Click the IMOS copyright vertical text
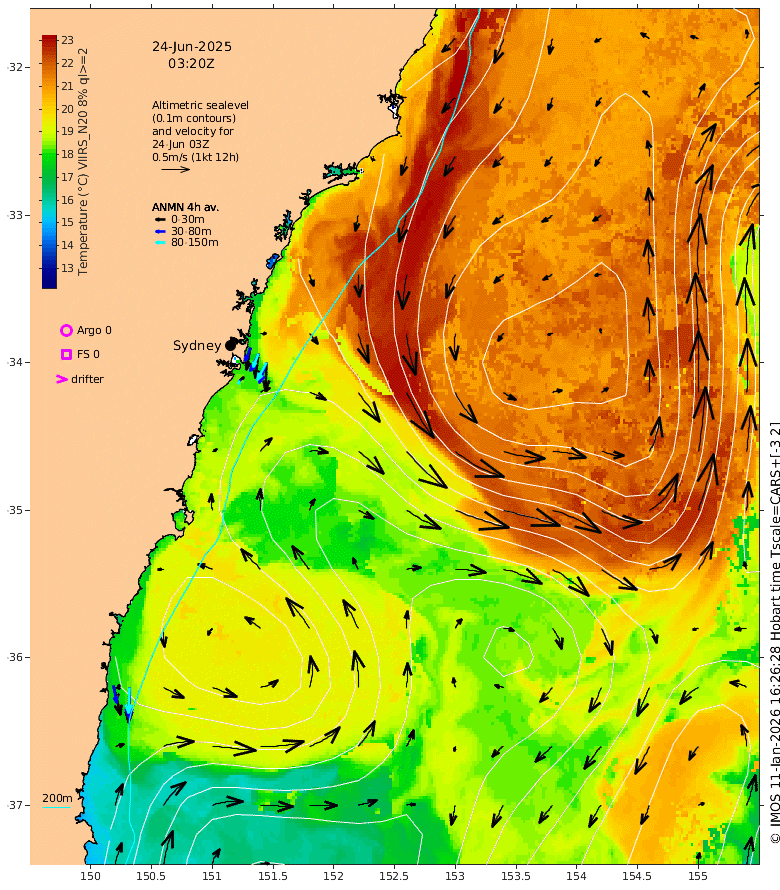Screen dimensions: 780x890 (x=774, y=633)
